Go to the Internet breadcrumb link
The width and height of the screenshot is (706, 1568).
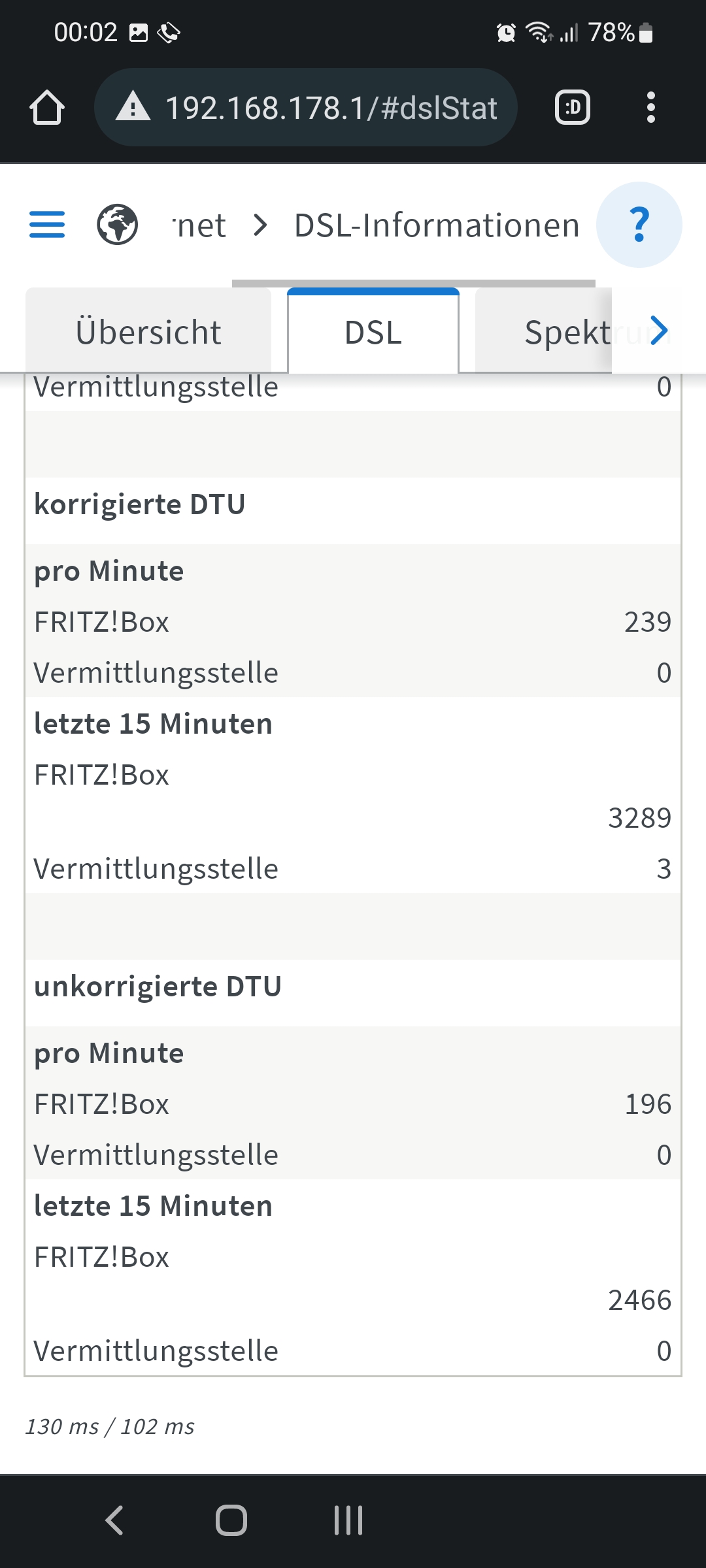pos(199,225)
